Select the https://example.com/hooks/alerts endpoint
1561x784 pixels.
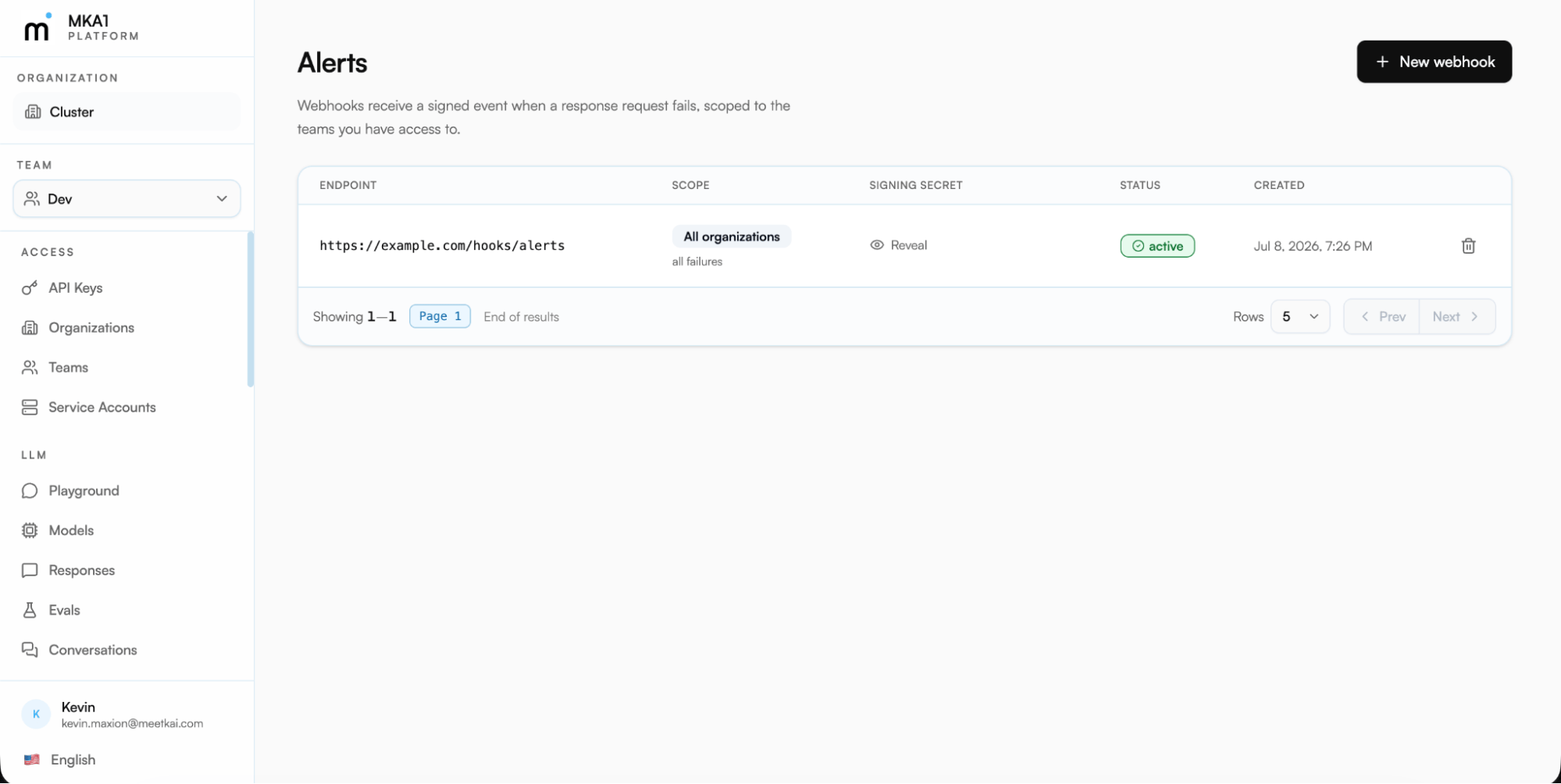(x=442, y=245)
